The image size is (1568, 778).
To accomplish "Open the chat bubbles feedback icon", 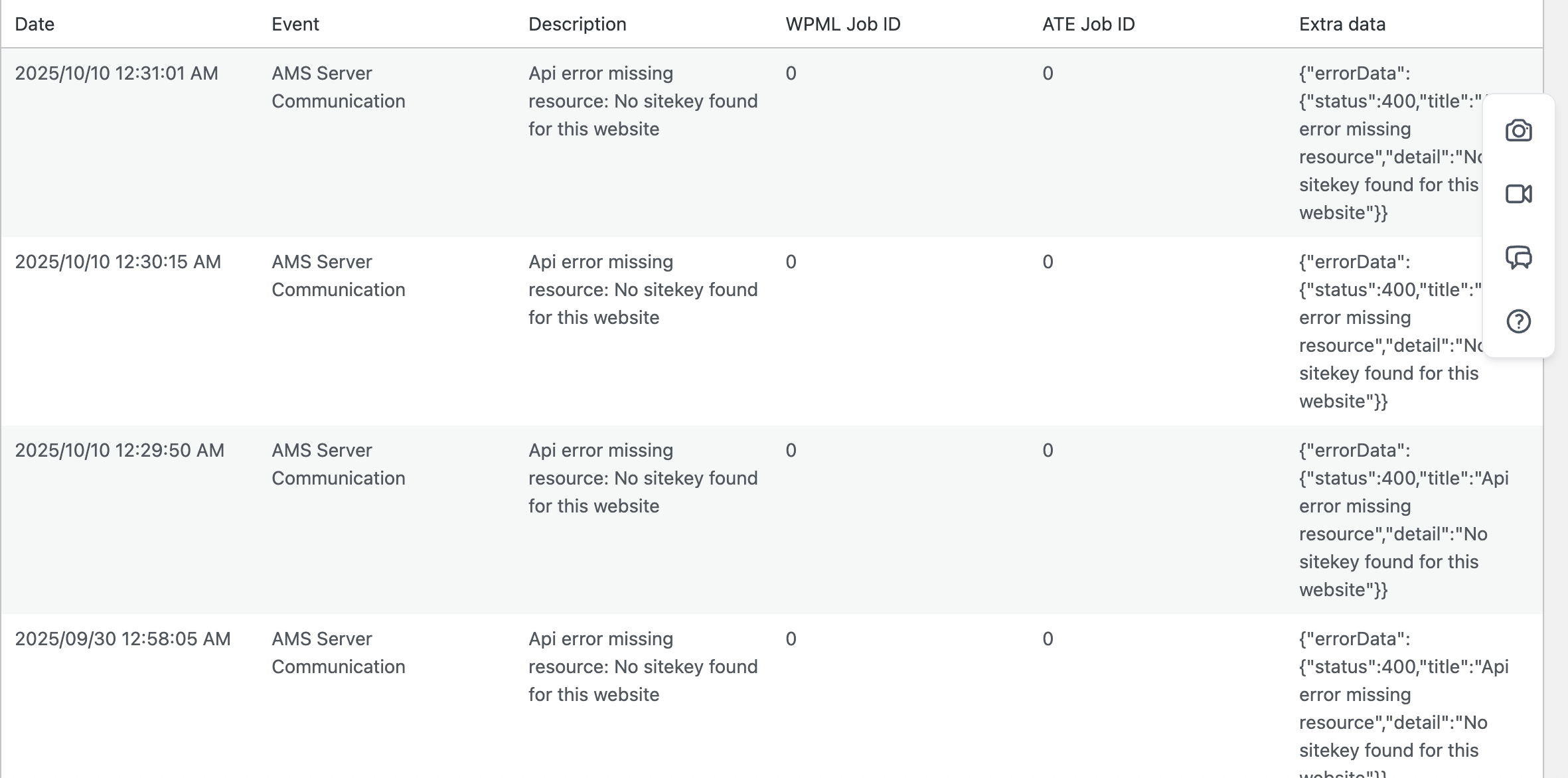I will [1518, 257].
